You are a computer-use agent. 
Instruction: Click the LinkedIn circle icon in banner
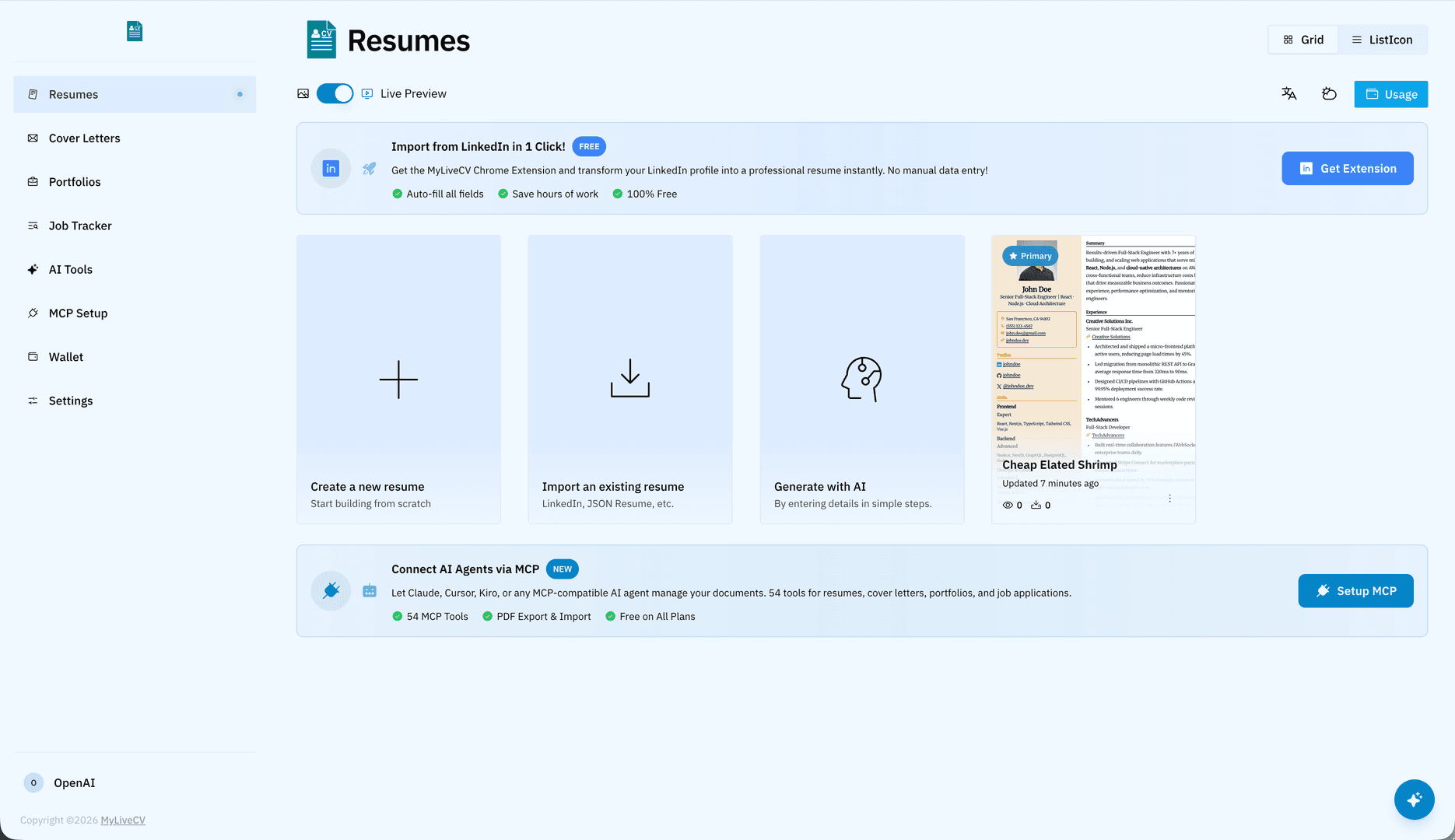point(331,168)
